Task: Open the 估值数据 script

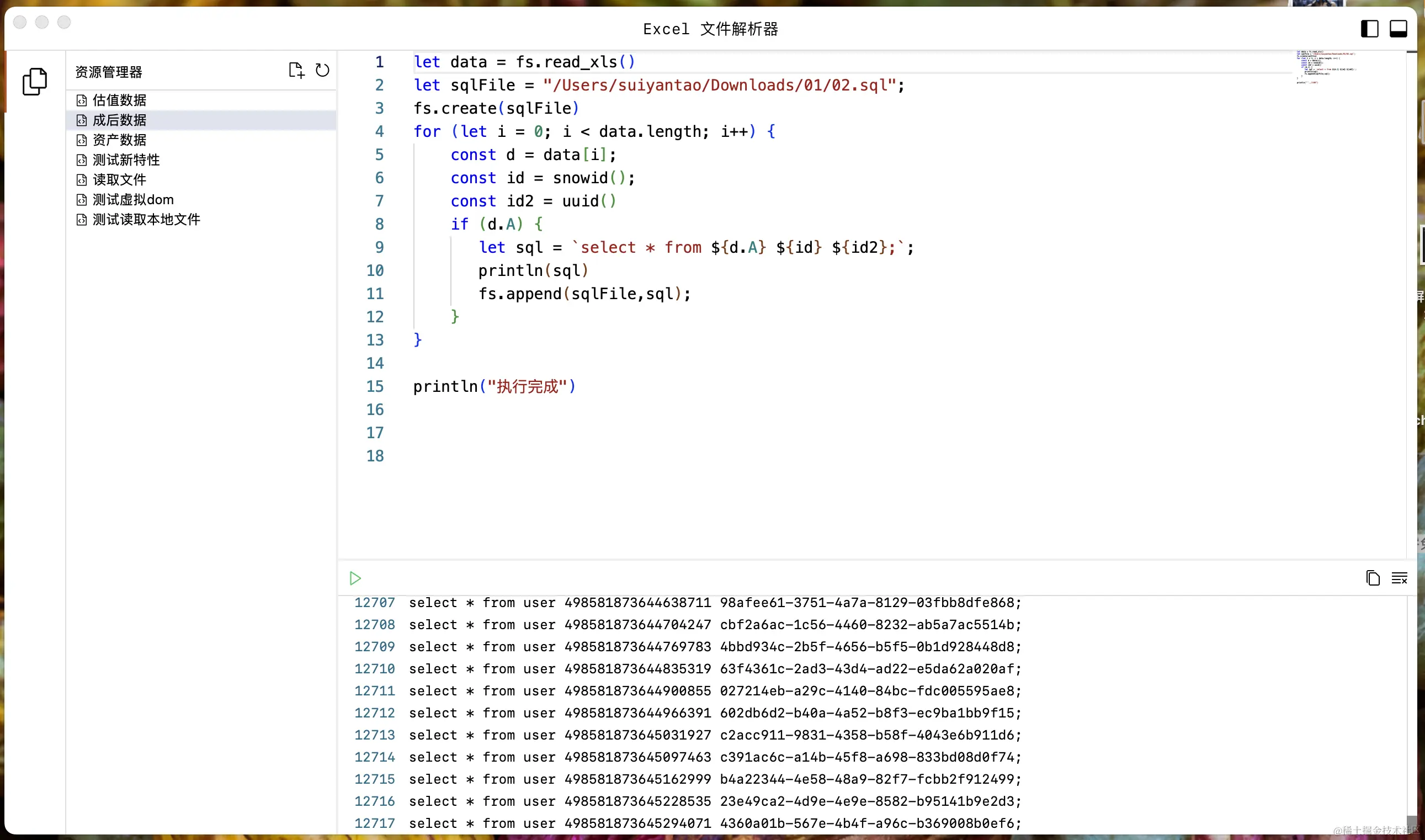Action: [119, 100]
